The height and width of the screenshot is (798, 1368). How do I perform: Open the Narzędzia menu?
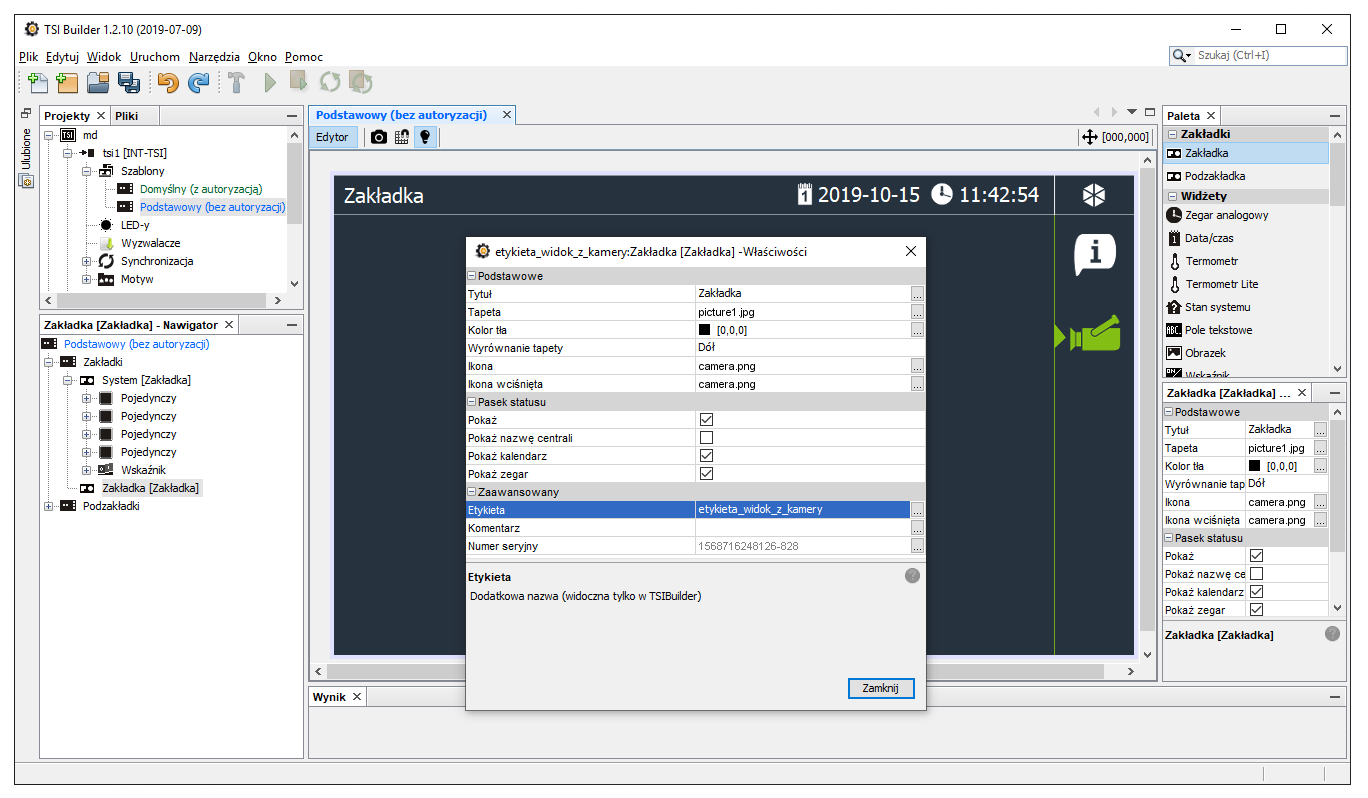[x=214, y=57]
